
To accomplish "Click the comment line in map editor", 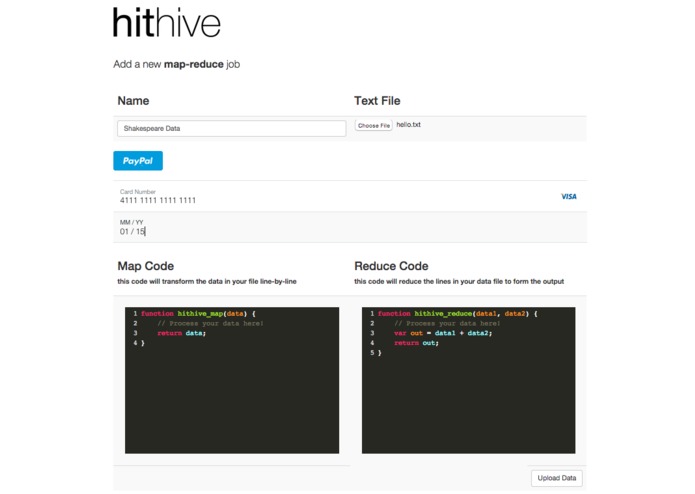I will [x=210, y=323].
